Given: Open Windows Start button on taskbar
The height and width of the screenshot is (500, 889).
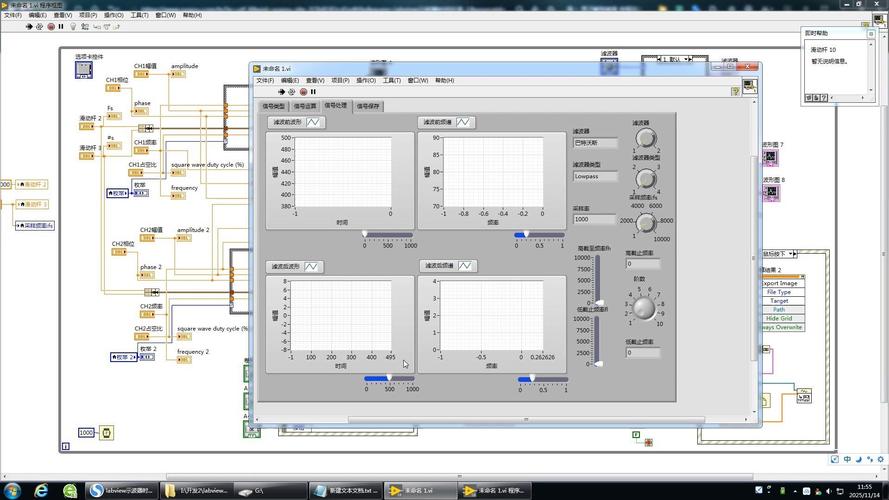Looking at the screenshot, I should [12, 490].
